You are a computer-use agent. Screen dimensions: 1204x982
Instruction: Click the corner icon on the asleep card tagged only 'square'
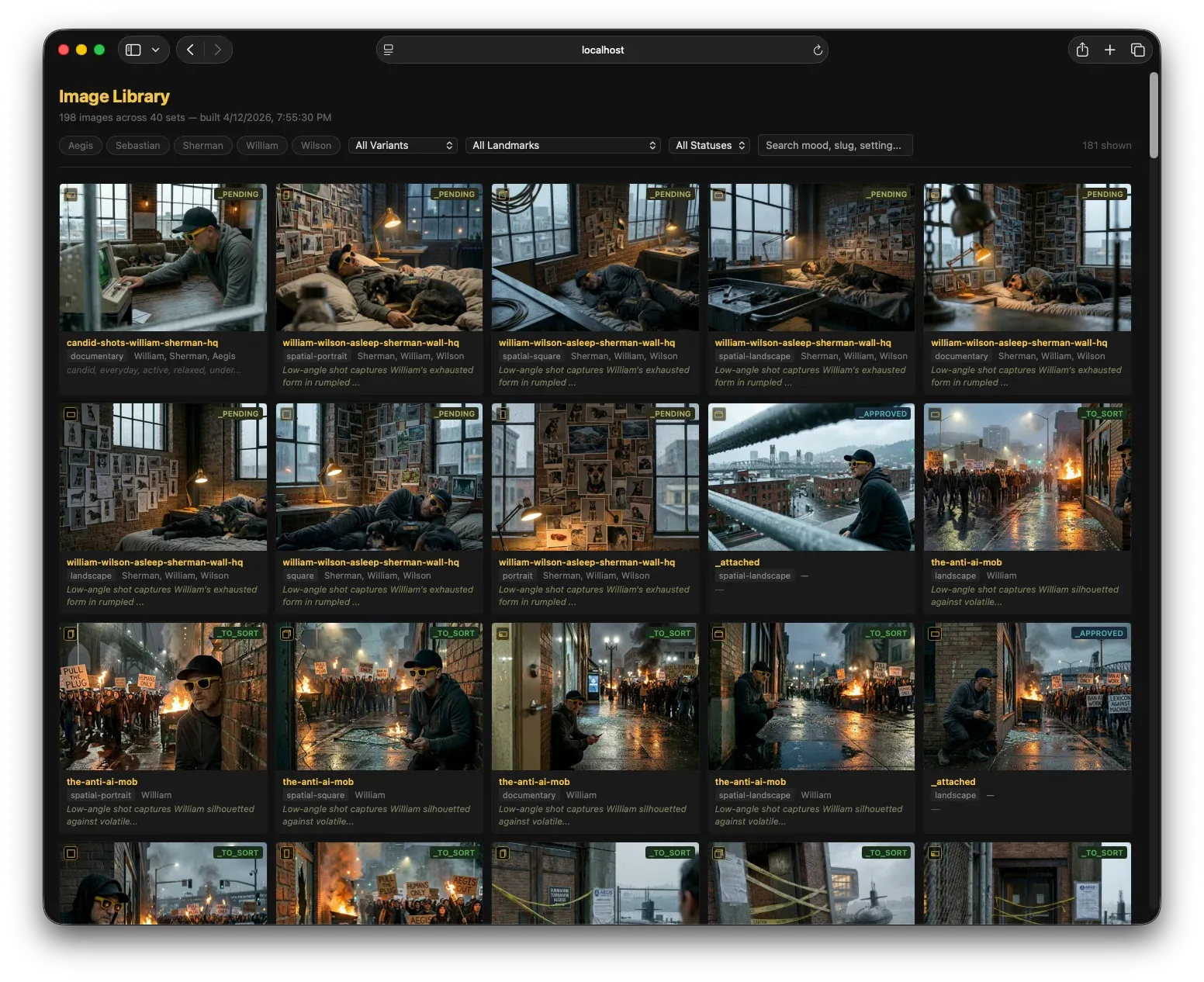[x=287, y=414]
